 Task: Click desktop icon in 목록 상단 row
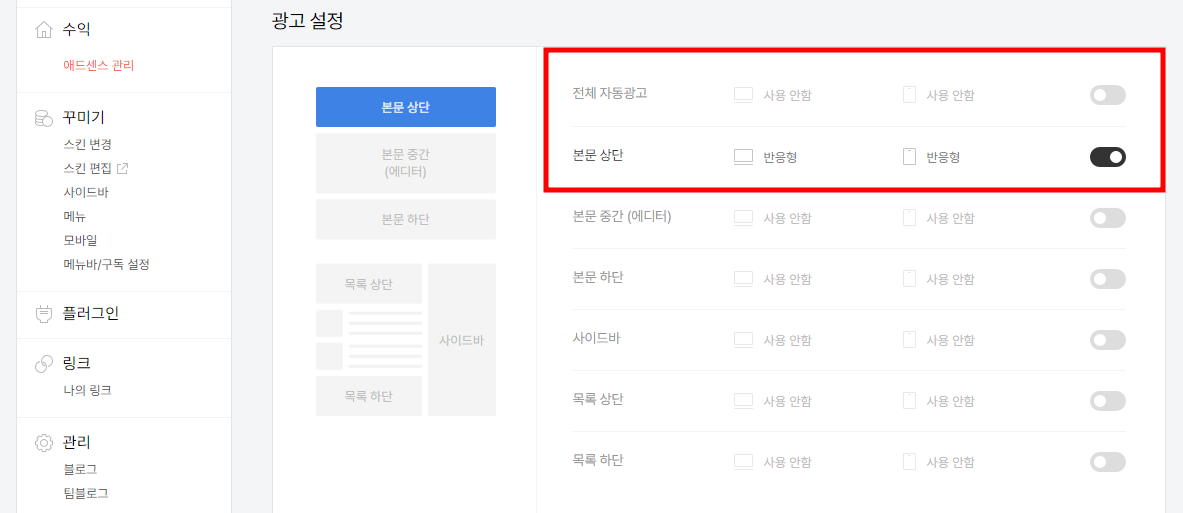click(x=744, y=401)
